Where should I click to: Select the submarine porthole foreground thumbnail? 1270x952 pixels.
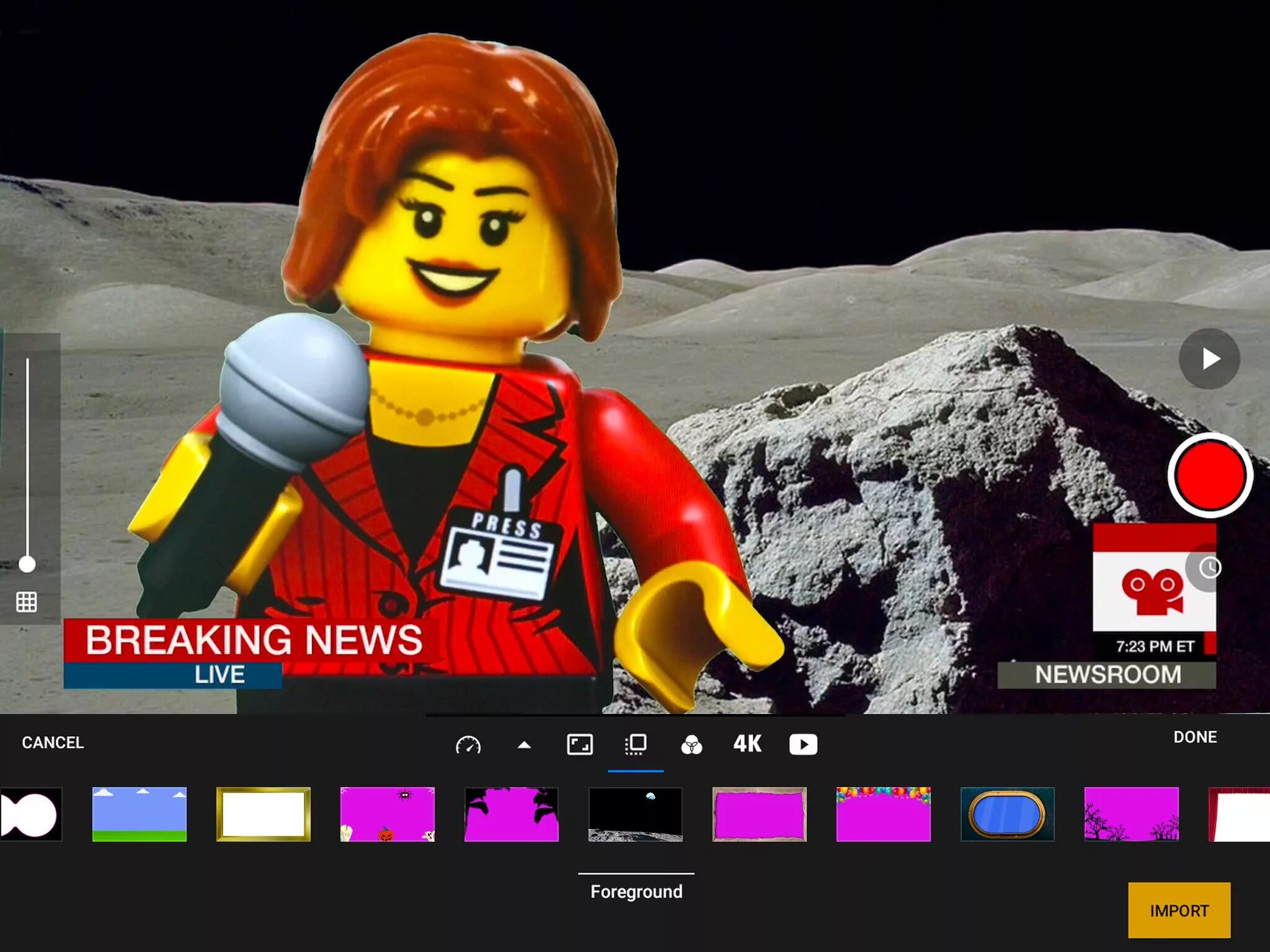tap(1008, 814)
